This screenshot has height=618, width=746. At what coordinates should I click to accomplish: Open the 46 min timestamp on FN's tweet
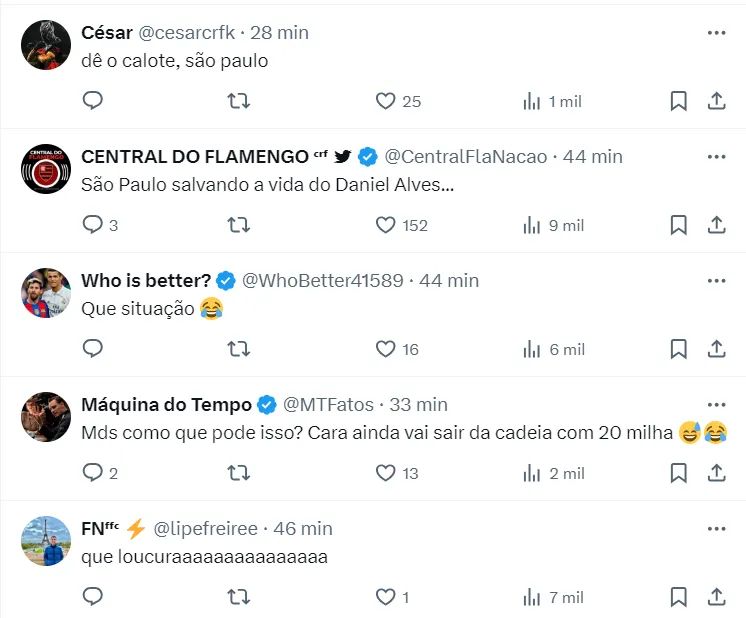click(x=302, y=528)
